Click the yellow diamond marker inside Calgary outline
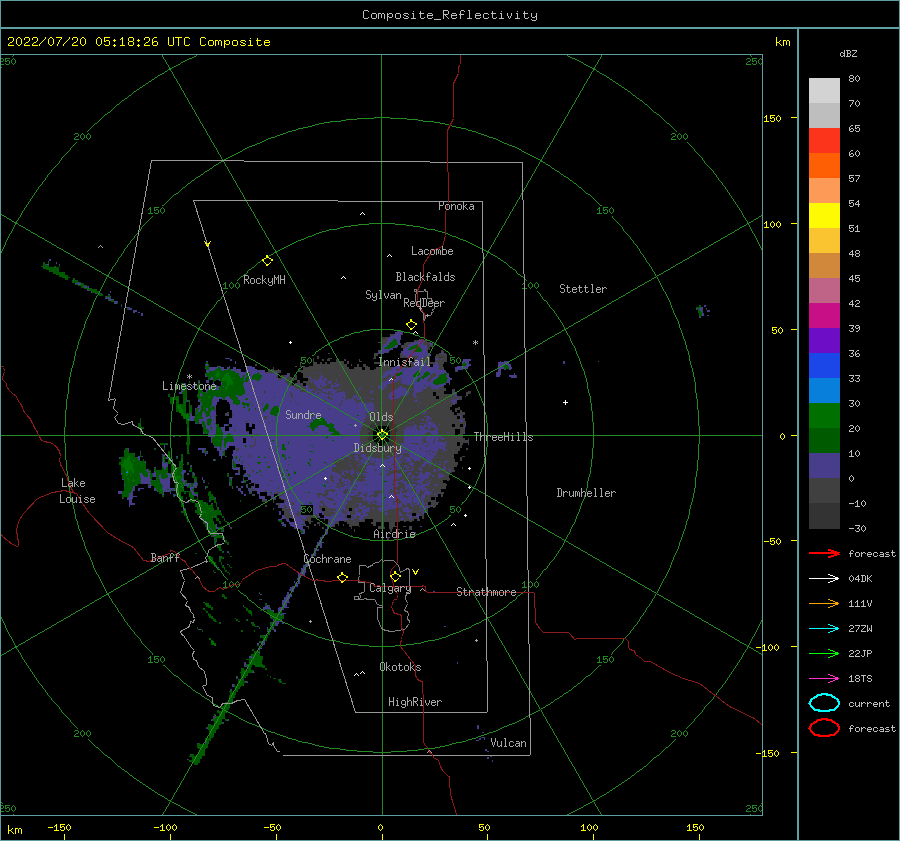The width and height of the screenshot is (900, 841). tap(395, 576)
